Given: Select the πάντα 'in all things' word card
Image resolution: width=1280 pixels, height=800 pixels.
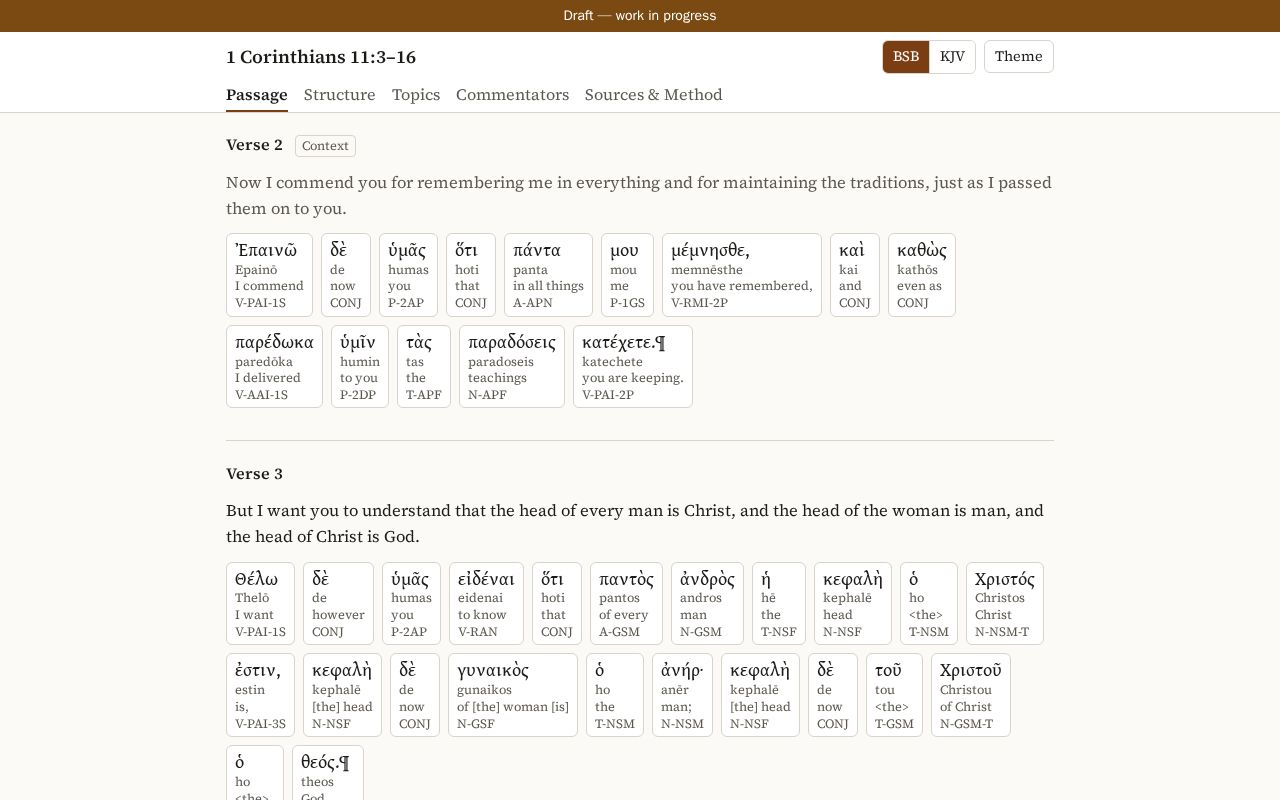Looking at the screenshot, I should (x=548, y=275).
